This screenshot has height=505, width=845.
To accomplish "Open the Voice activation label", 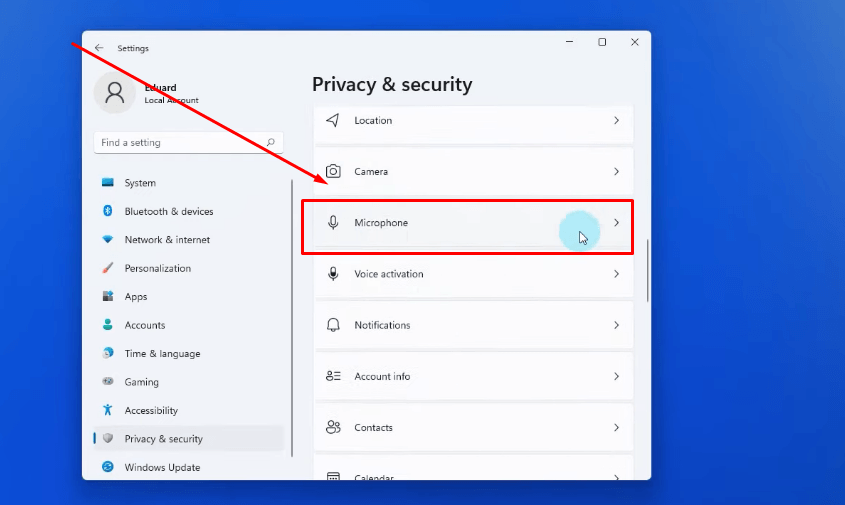I will (x=389, y=274).
